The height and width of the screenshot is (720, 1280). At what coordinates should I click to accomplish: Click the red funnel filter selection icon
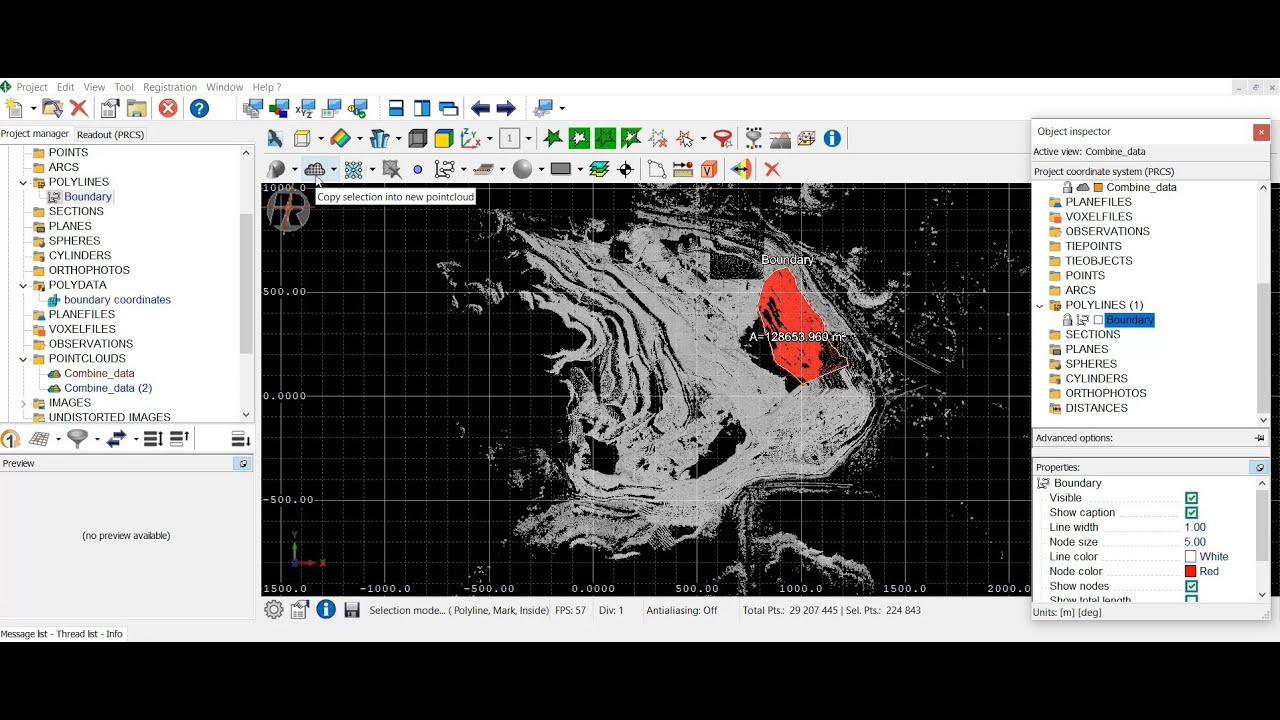(723, 138)
